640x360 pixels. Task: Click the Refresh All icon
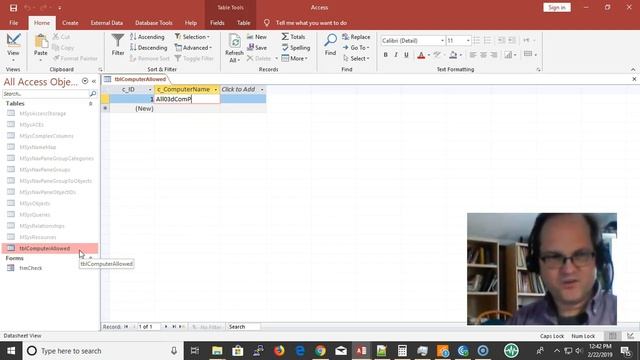234,41
